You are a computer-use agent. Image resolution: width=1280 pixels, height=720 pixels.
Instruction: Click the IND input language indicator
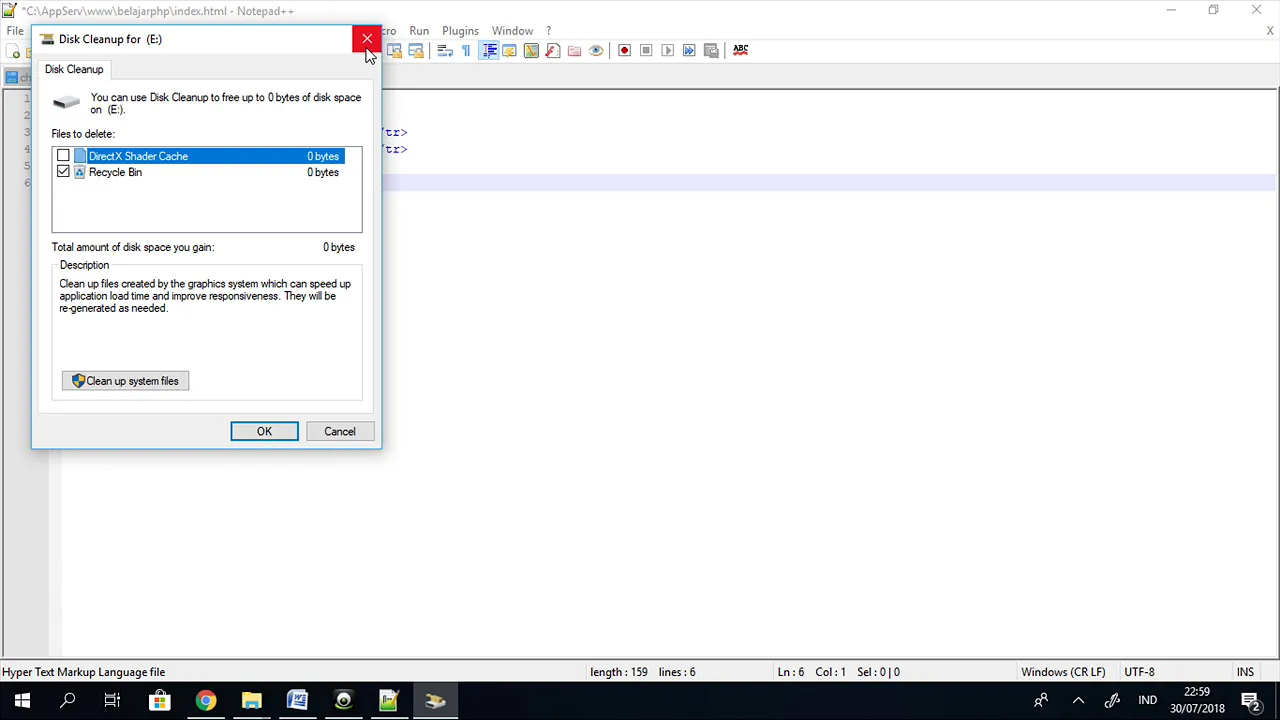point(1147,701)
